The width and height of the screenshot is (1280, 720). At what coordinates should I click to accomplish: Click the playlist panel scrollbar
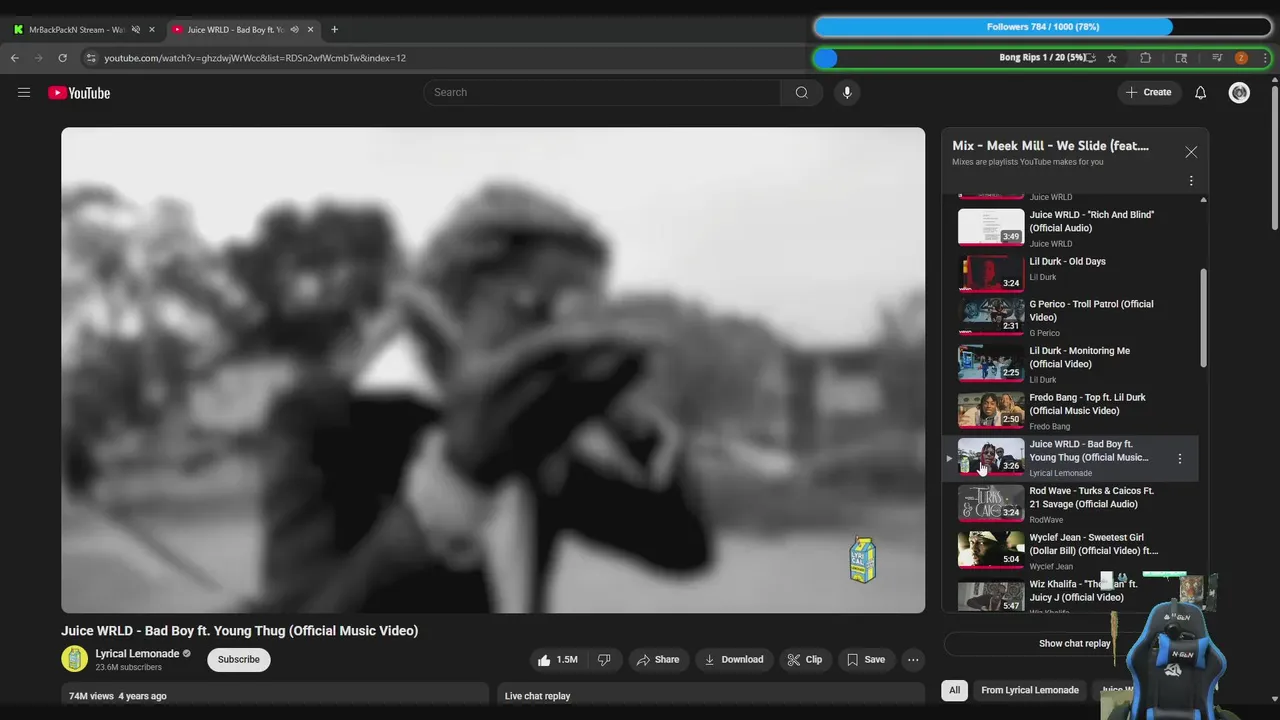(1203, 318)
